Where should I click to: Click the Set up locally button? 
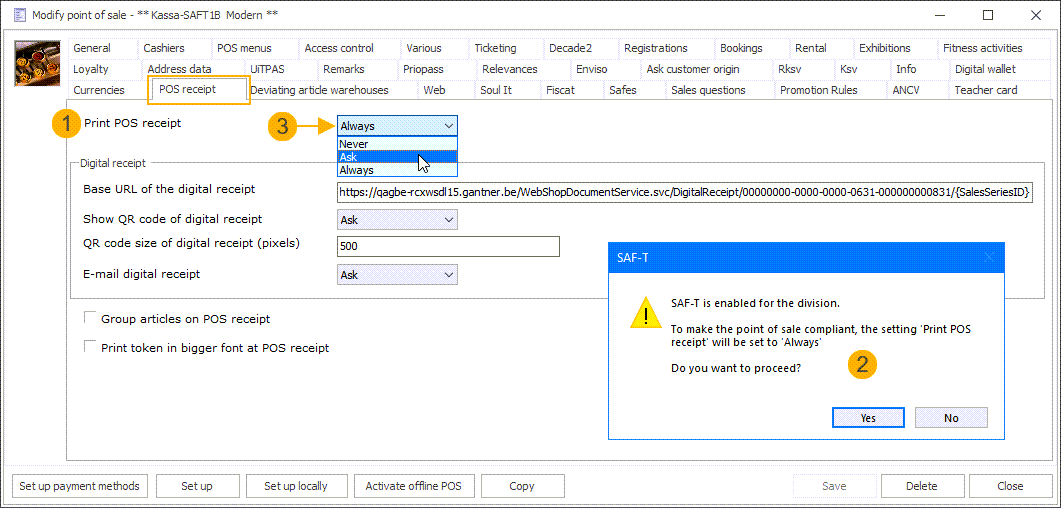tap(296, 486)
